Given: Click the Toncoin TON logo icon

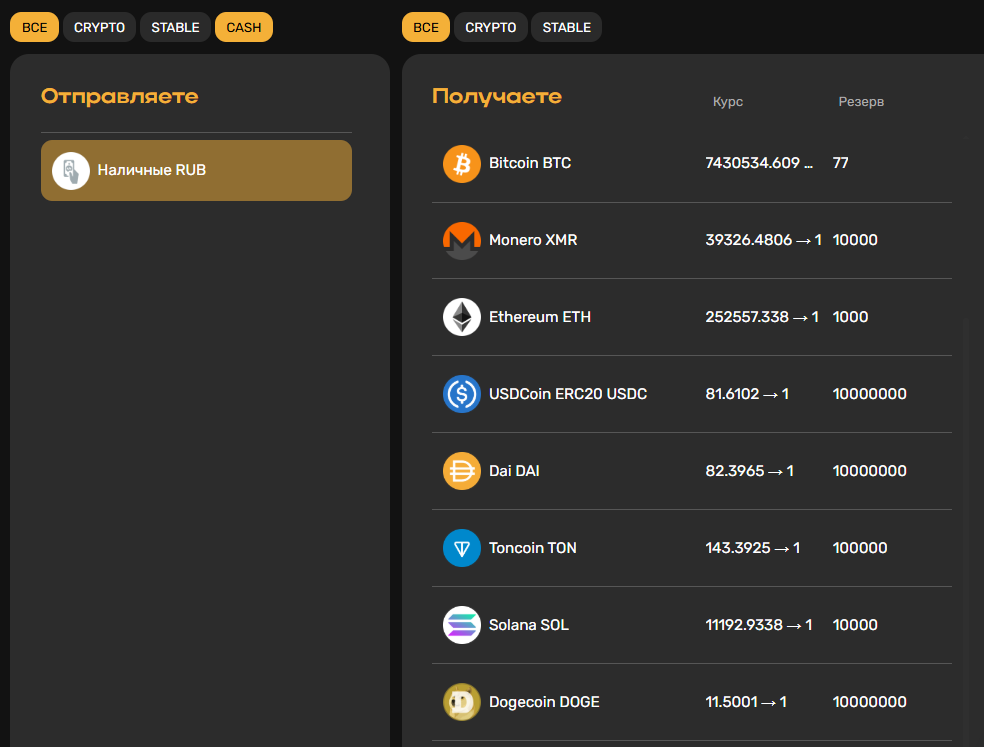Looking at the screenshot, I should pos(462,548).
